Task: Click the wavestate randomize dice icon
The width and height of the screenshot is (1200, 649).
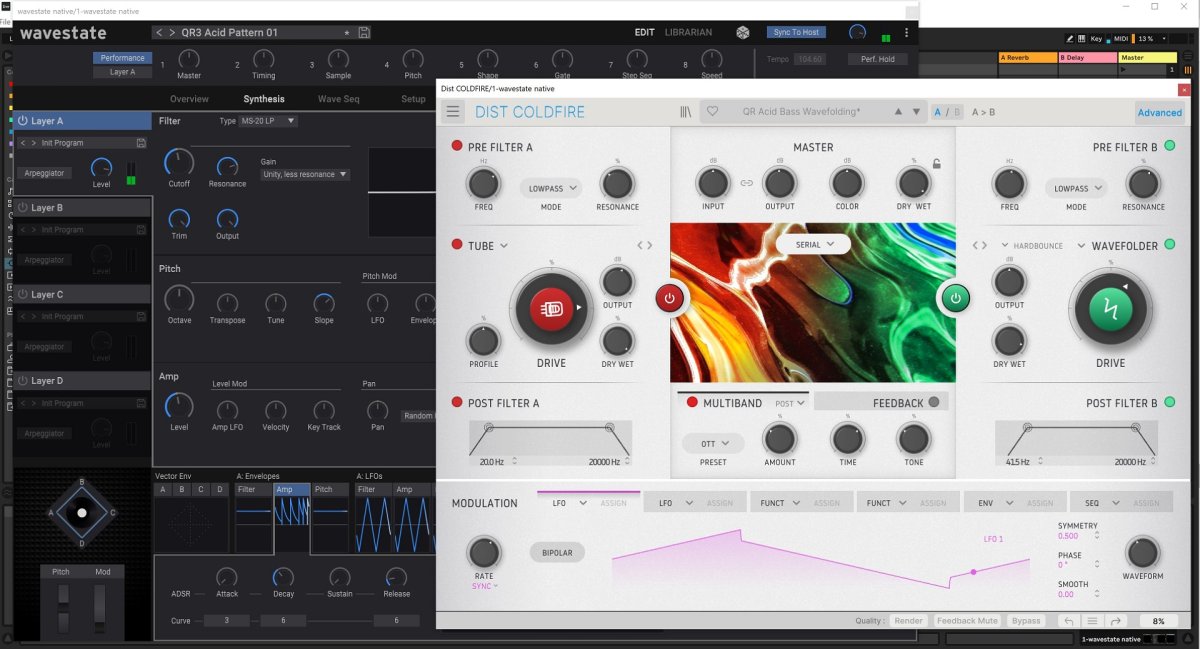Action: click(x=743, y=32)
